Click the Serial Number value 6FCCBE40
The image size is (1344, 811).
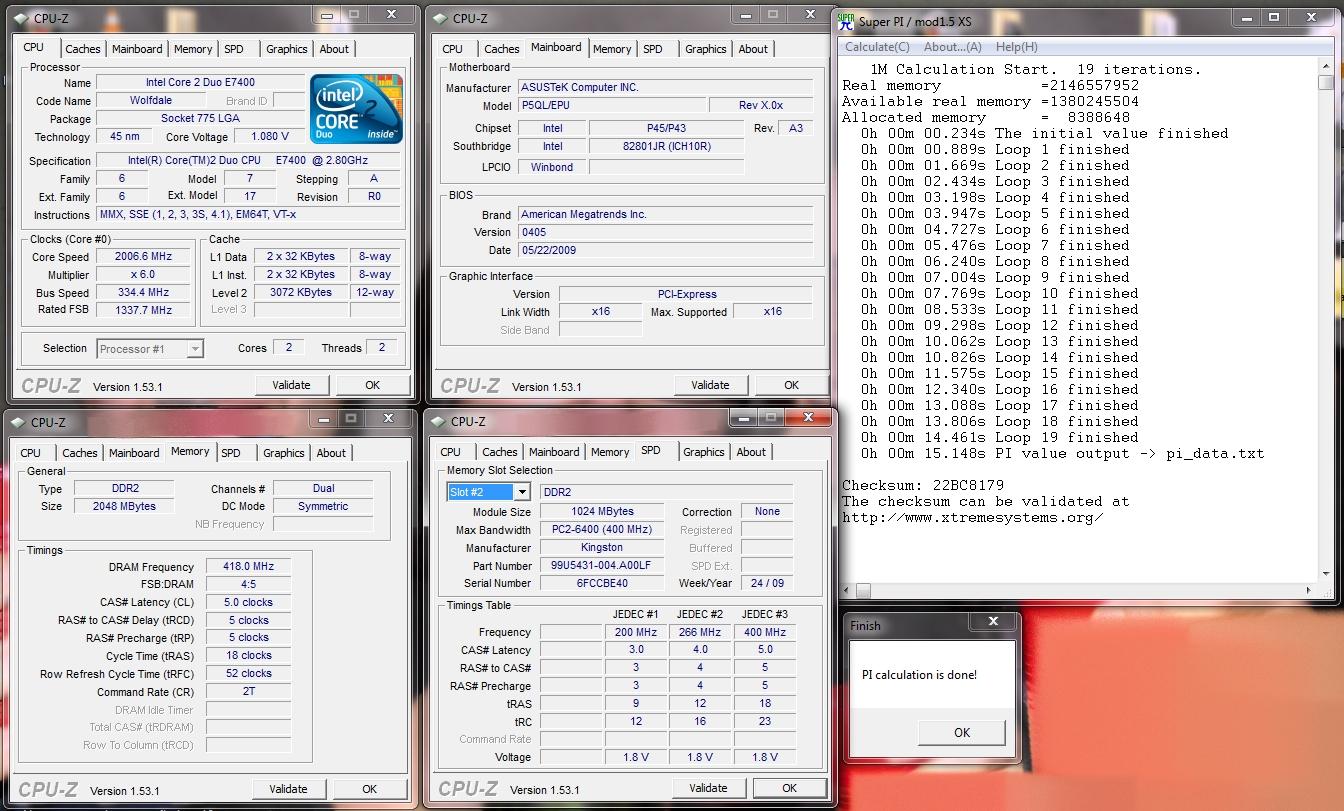coord(601,583)
